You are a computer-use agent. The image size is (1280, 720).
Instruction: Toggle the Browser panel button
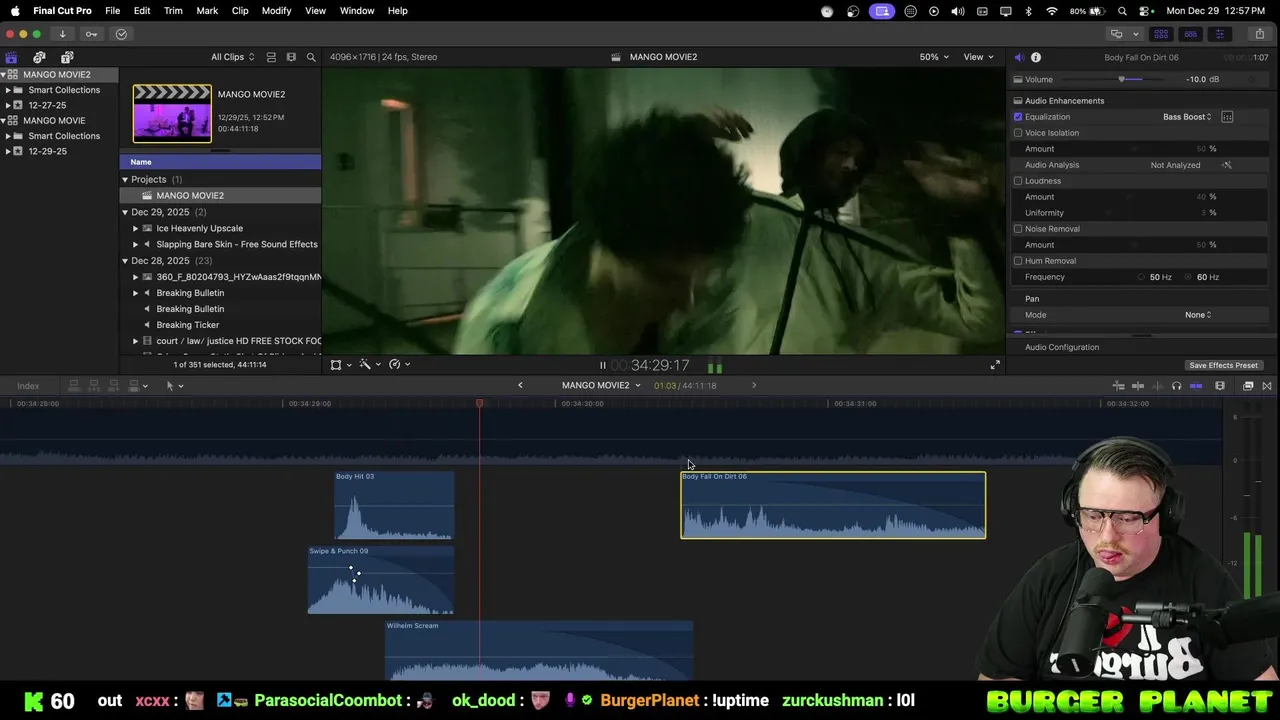click(1161, 34)
